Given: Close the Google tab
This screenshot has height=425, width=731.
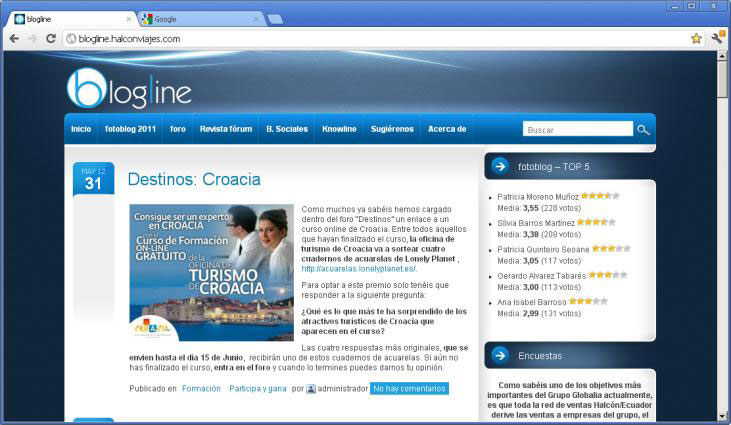Looking at the screenshot, I should (x=256, y=19).
